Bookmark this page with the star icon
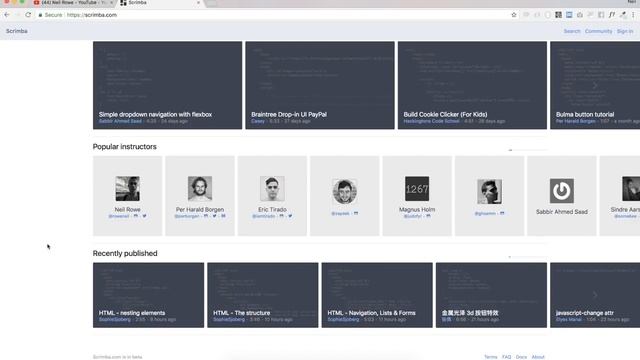Viewport: 640px width, 360px height. [x=514, y=15]
